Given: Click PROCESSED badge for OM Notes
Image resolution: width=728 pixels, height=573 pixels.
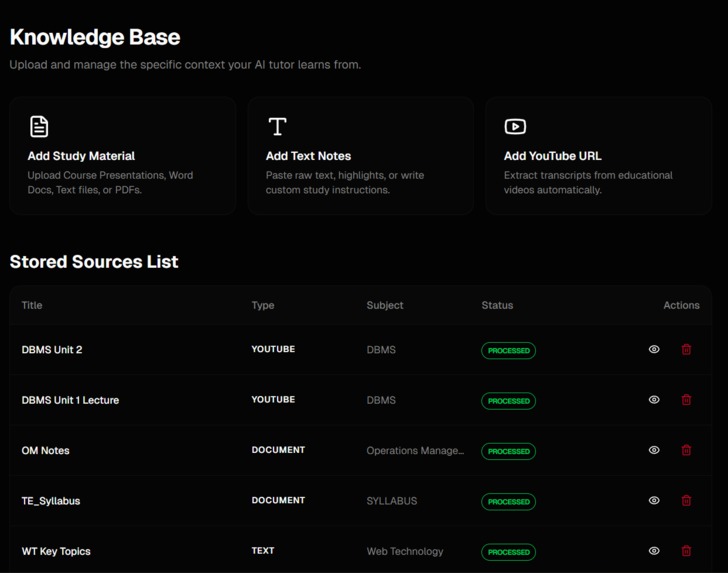Looking at the screenshot, I should (508, 451).
